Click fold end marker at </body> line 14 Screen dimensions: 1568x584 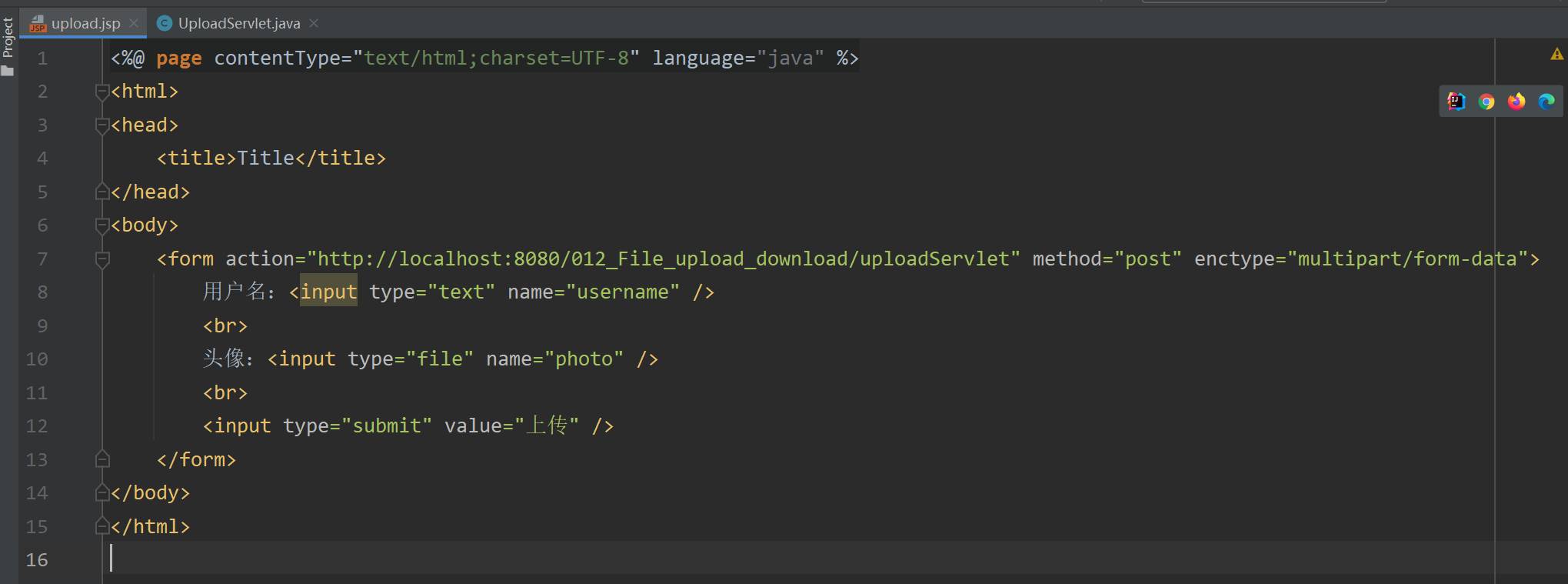coord(102,492)
